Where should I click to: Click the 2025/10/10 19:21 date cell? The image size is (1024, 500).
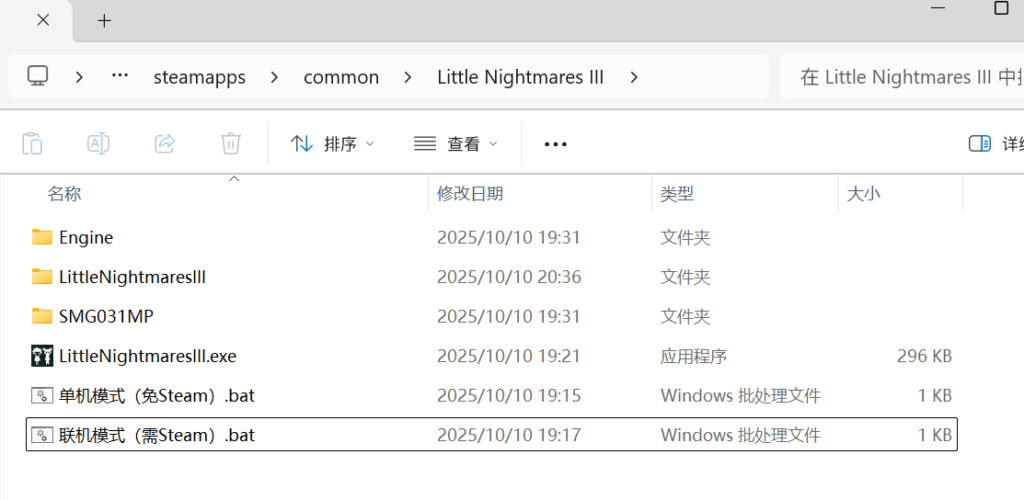[x=509, y=356]
